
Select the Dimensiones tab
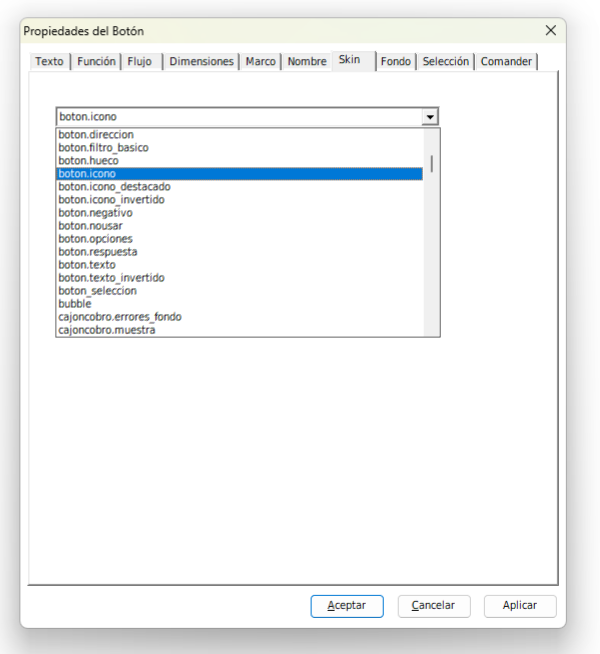pyautogui.click(x=201, y=61)
